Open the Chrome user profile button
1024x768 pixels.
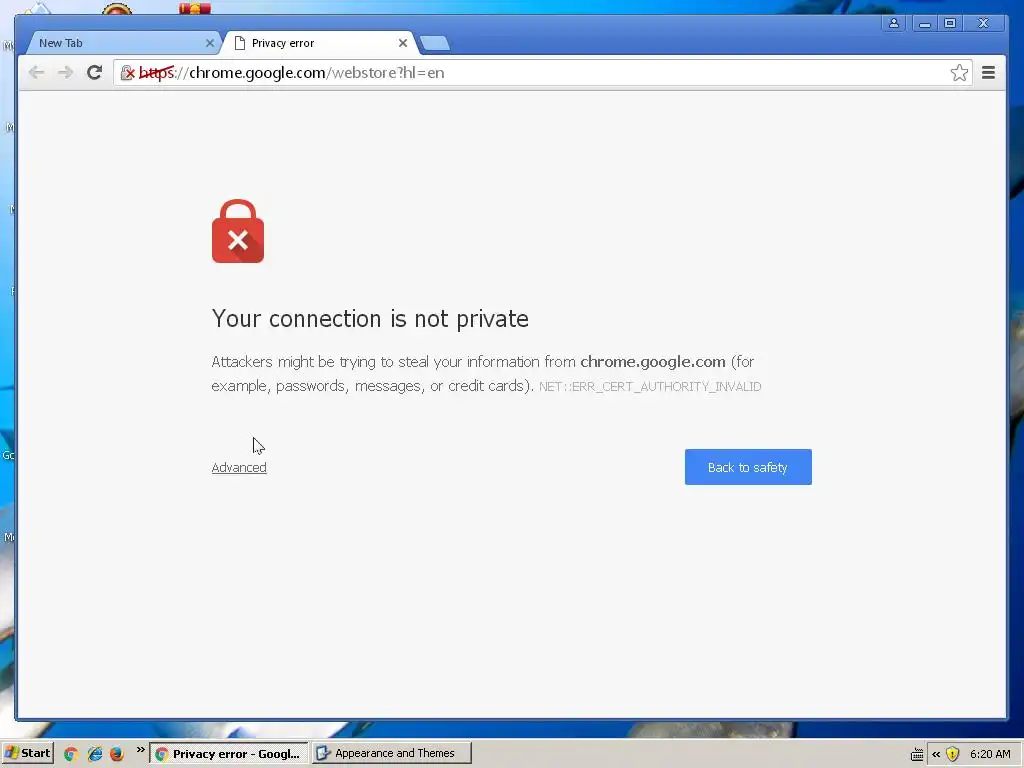coord(893,23)
